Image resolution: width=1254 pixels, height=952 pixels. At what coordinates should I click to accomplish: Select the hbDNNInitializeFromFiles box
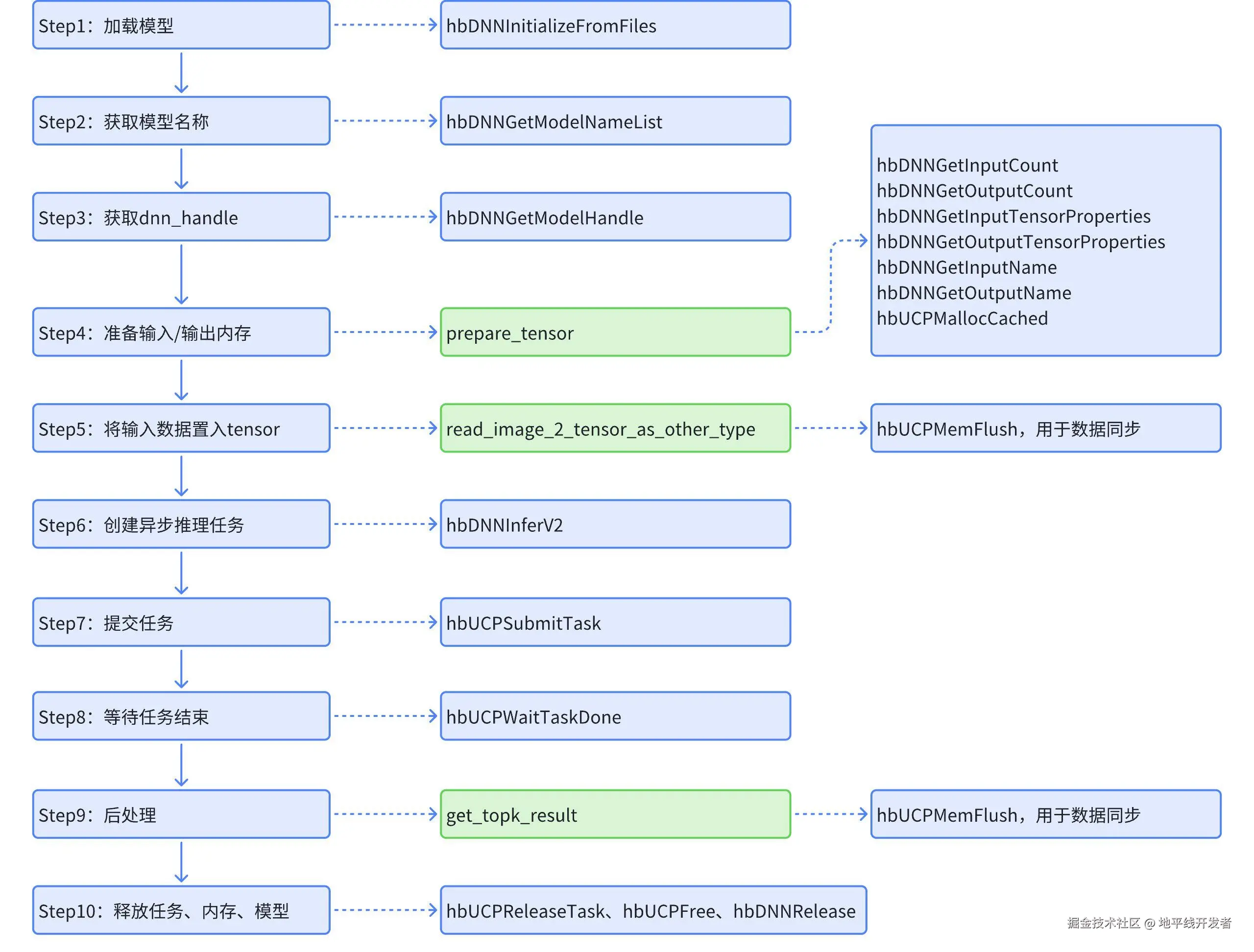[615, 25]
